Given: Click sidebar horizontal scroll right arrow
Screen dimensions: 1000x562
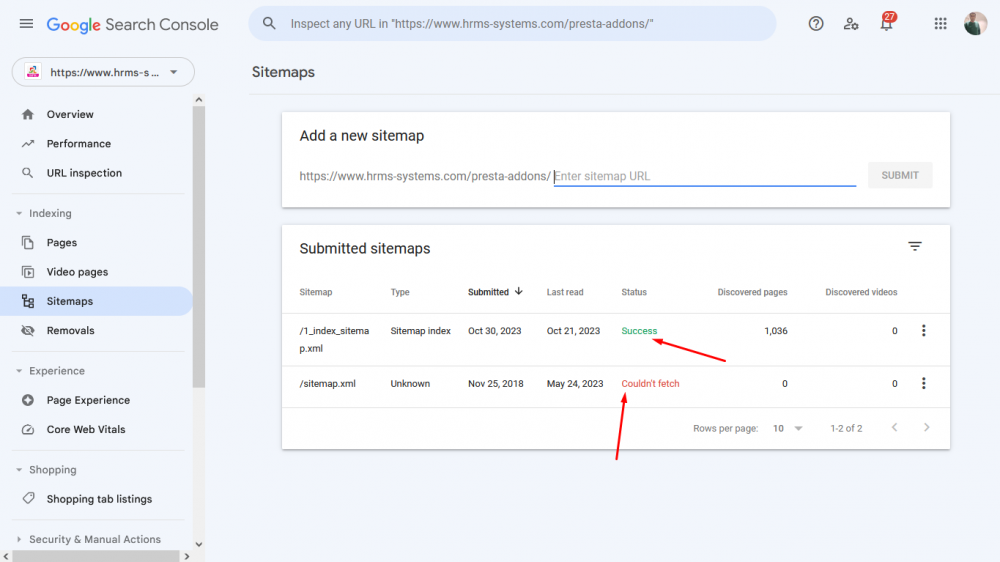Looking at the screenshot, I should tap(187, 556).
